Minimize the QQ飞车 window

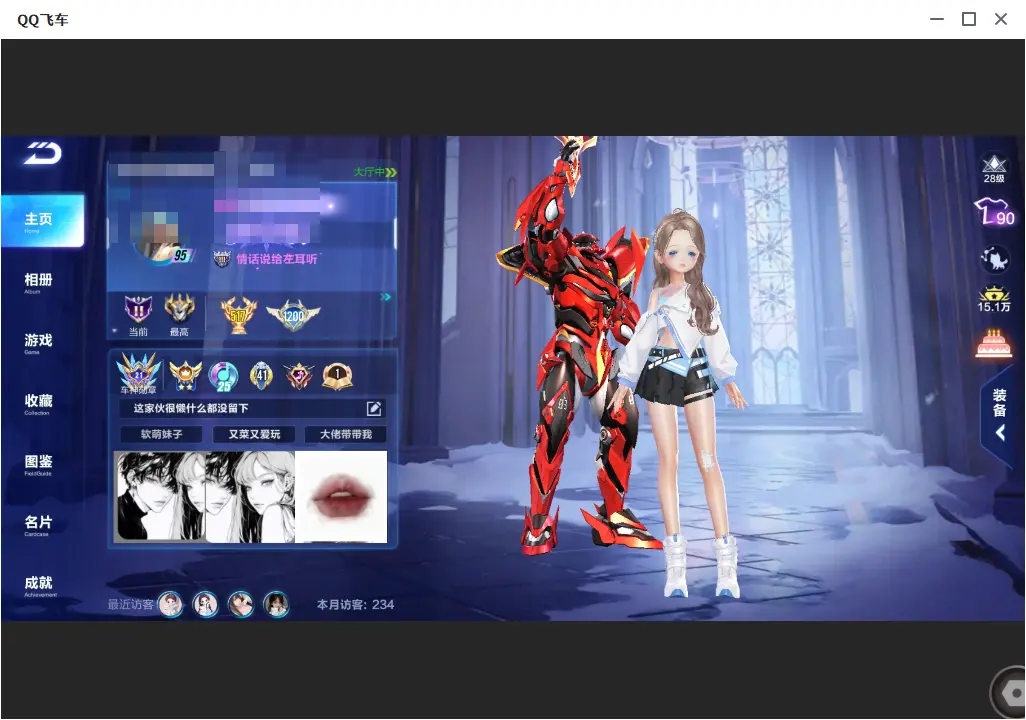coord(937,20)
